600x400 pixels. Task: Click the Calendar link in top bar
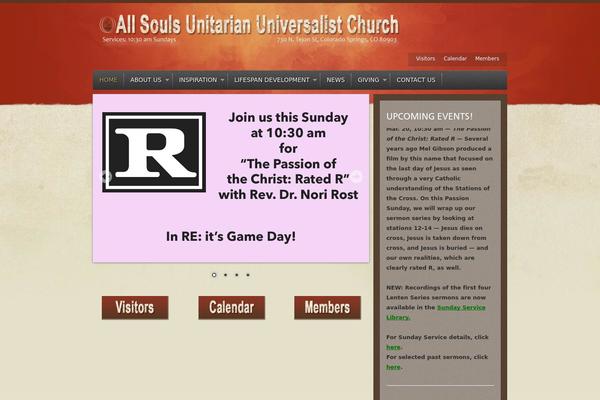(455, 59)
